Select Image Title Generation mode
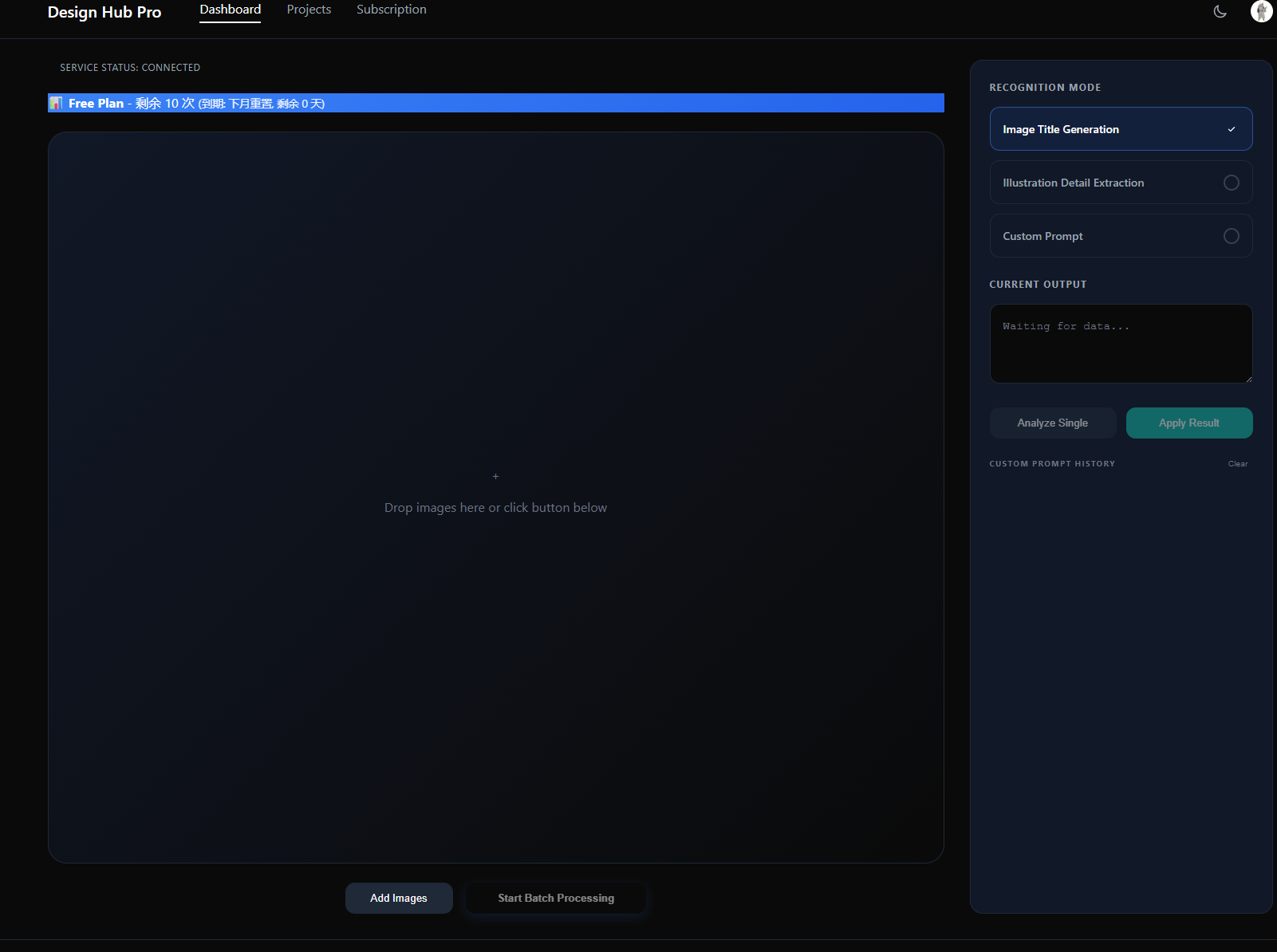Image resolution: width=1277 pixels, height=952 pixels. pos(1121,128)
